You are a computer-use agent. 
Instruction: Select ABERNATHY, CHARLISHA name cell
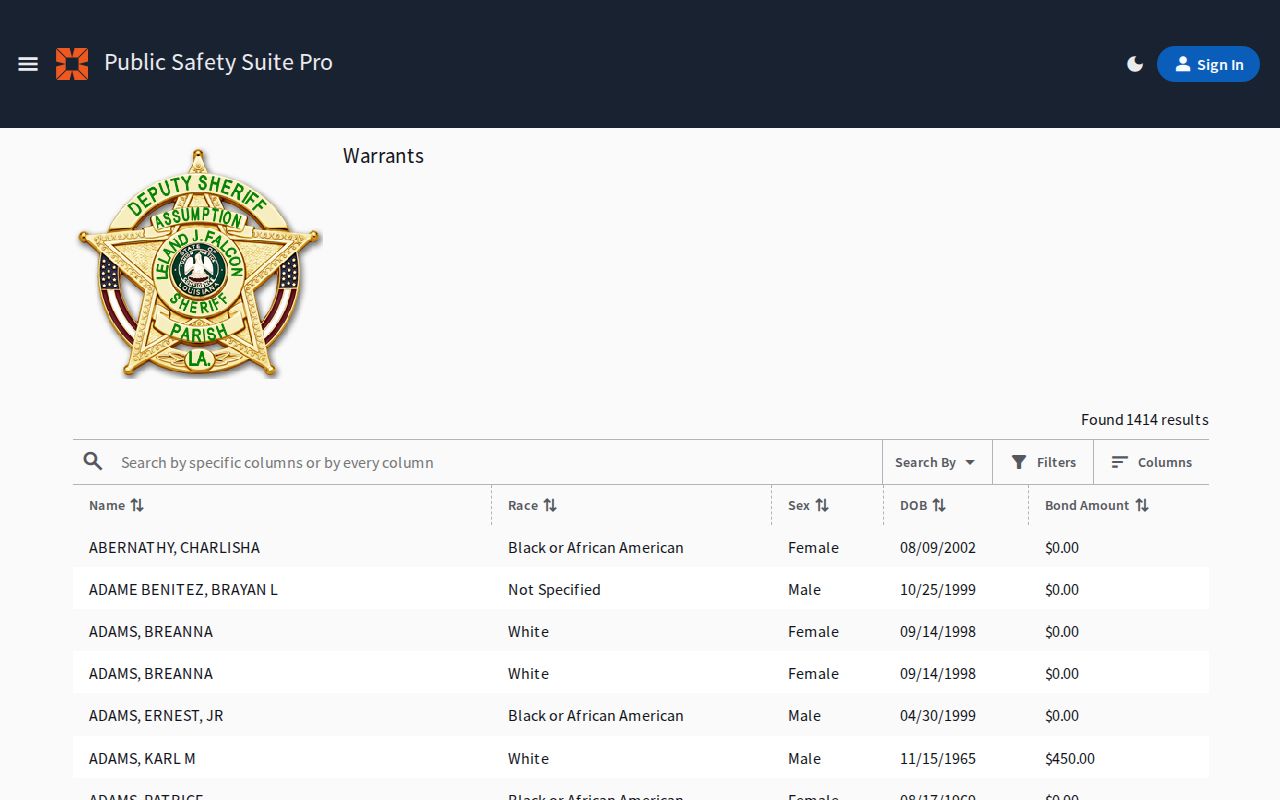(x=174, y=547)
